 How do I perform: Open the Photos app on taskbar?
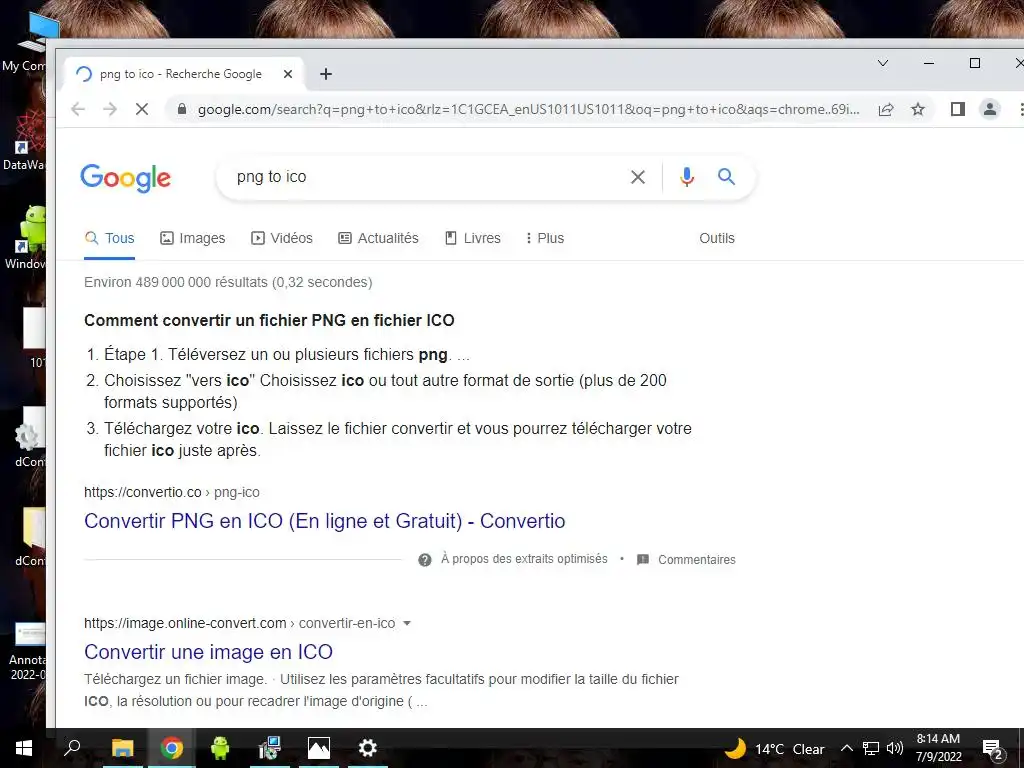(x=319, y=748)
